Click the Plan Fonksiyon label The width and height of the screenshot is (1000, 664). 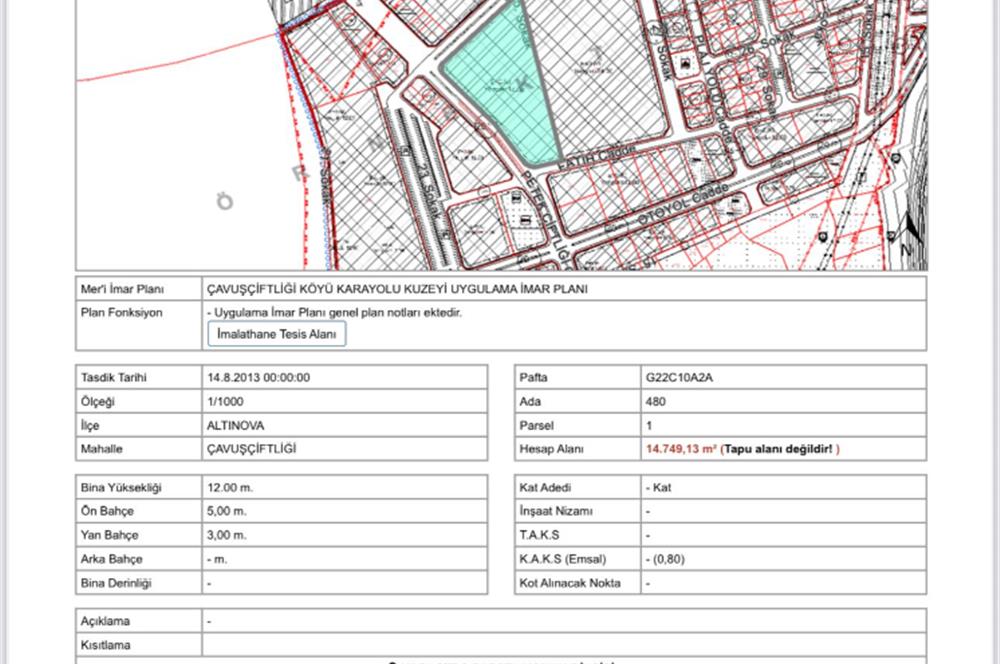121,313
